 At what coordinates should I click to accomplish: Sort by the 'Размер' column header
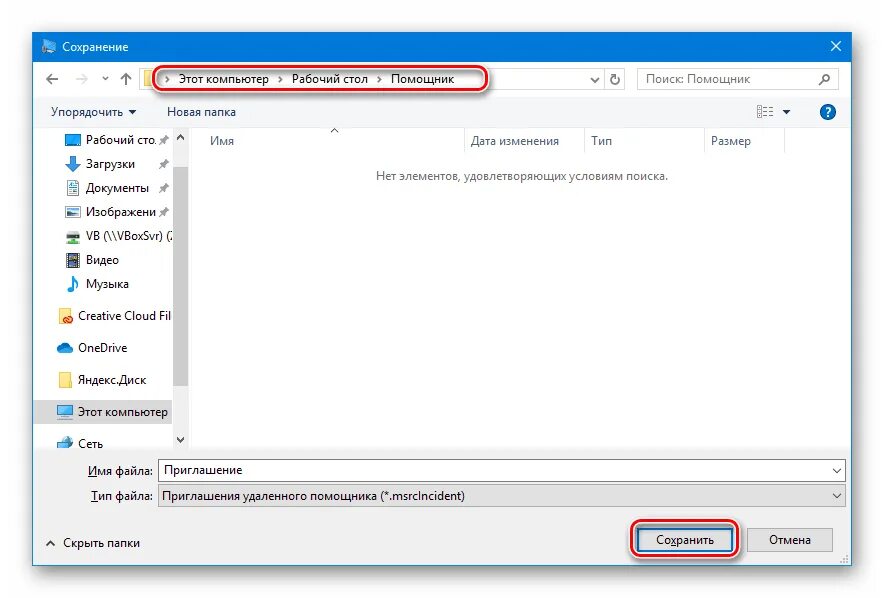pyautogui.click(x=744, y=141)
